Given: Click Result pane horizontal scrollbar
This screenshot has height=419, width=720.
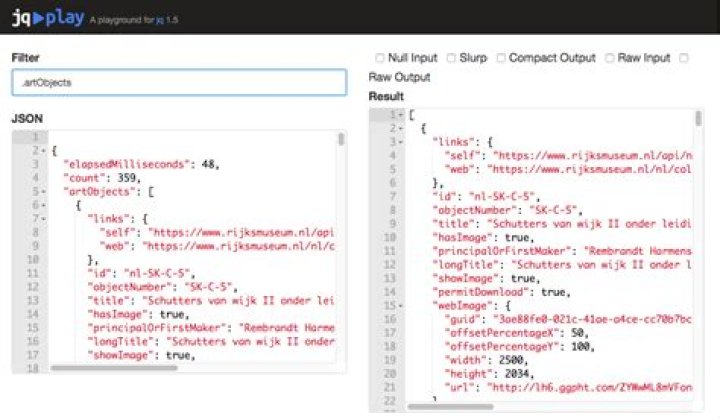Looking at the screenshot, I should [450, 407].
